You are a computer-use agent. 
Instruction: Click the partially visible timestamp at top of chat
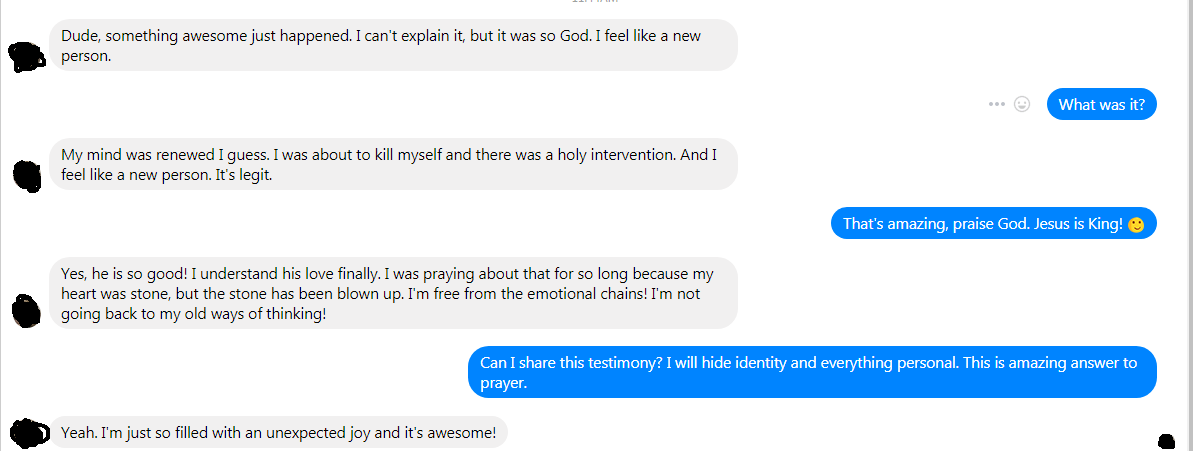point(596,2)
